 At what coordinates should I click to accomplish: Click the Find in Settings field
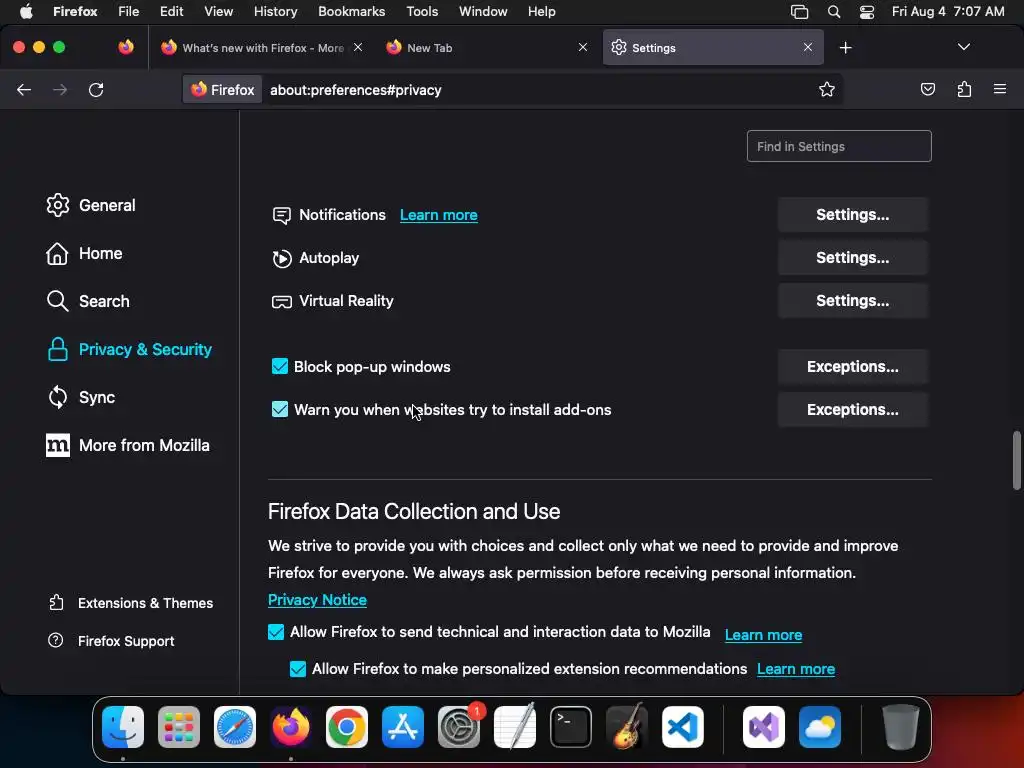[839, 146]
